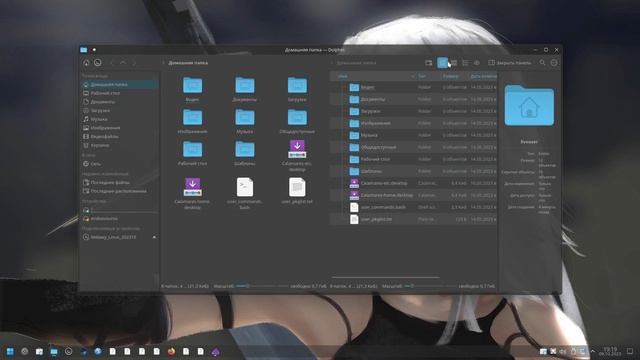Eject the Melawy_Linux device
640x360 pixels.
154,237
